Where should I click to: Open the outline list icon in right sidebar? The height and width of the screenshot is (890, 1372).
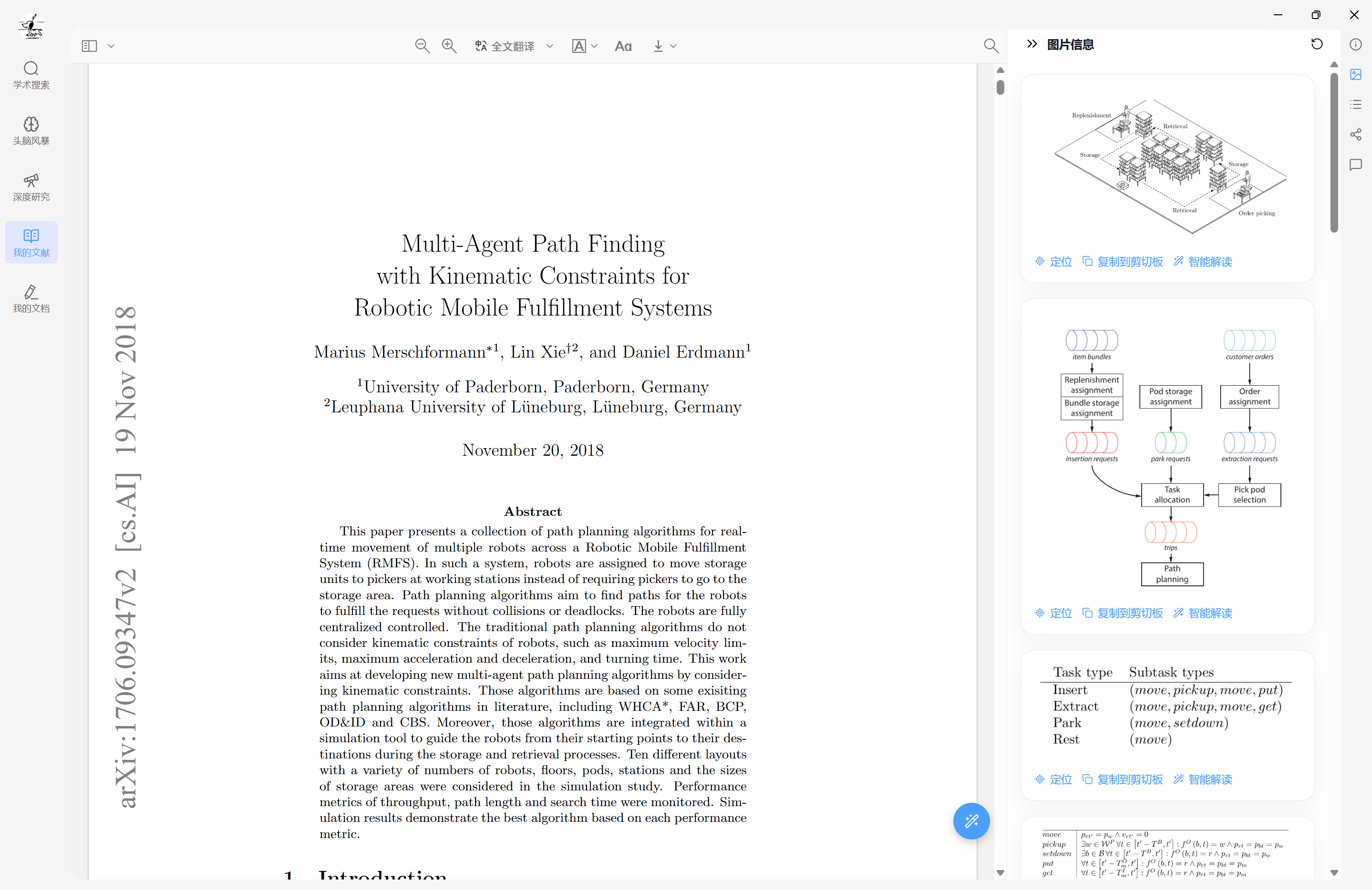pos(1355,104)
